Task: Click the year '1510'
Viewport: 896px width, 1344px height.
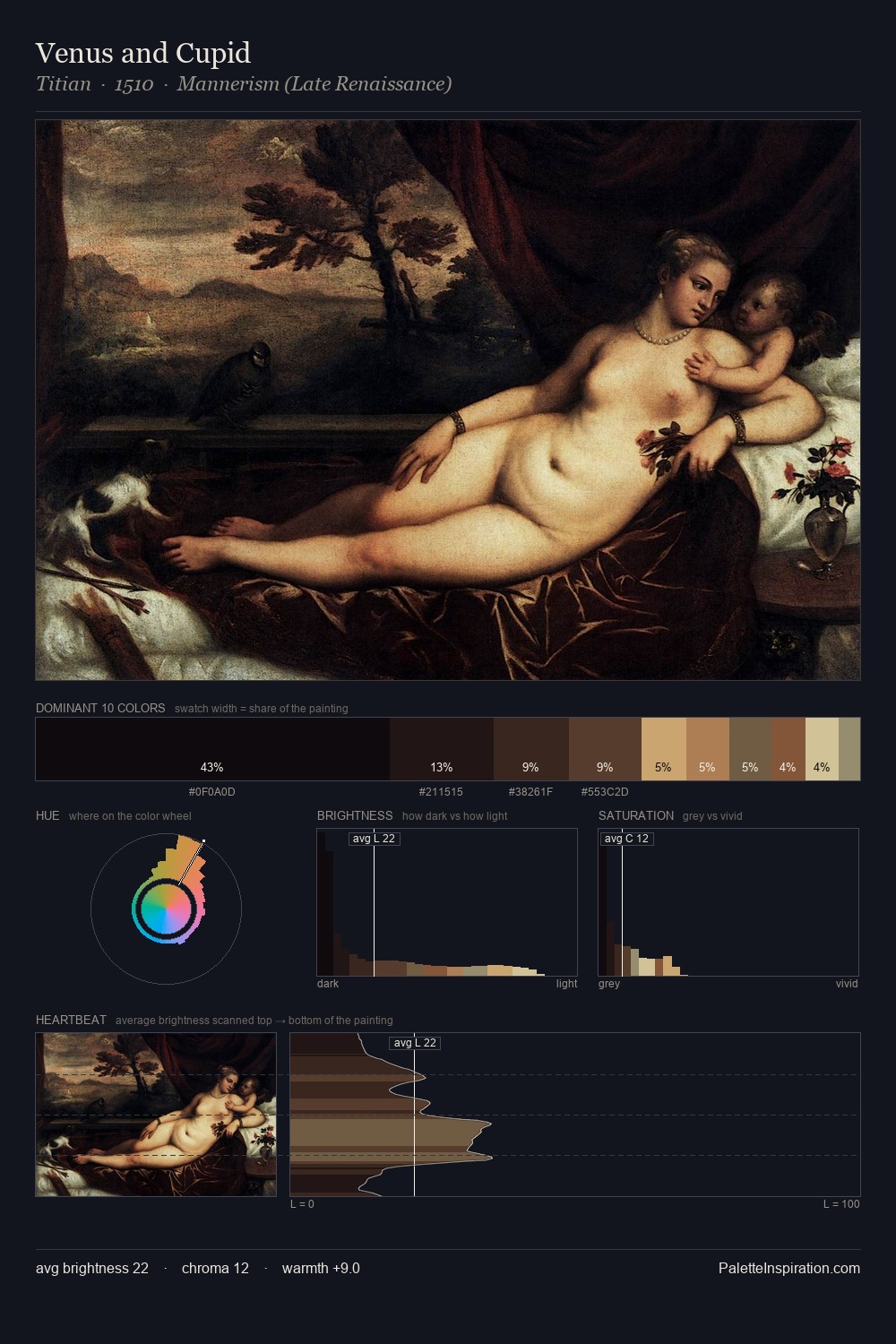Action: [134, 84]
